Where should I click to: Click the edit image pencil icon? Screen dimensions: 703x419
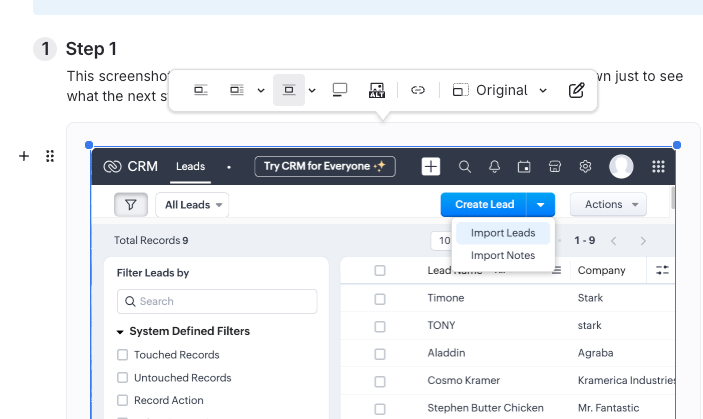click(x=576, y=90)
